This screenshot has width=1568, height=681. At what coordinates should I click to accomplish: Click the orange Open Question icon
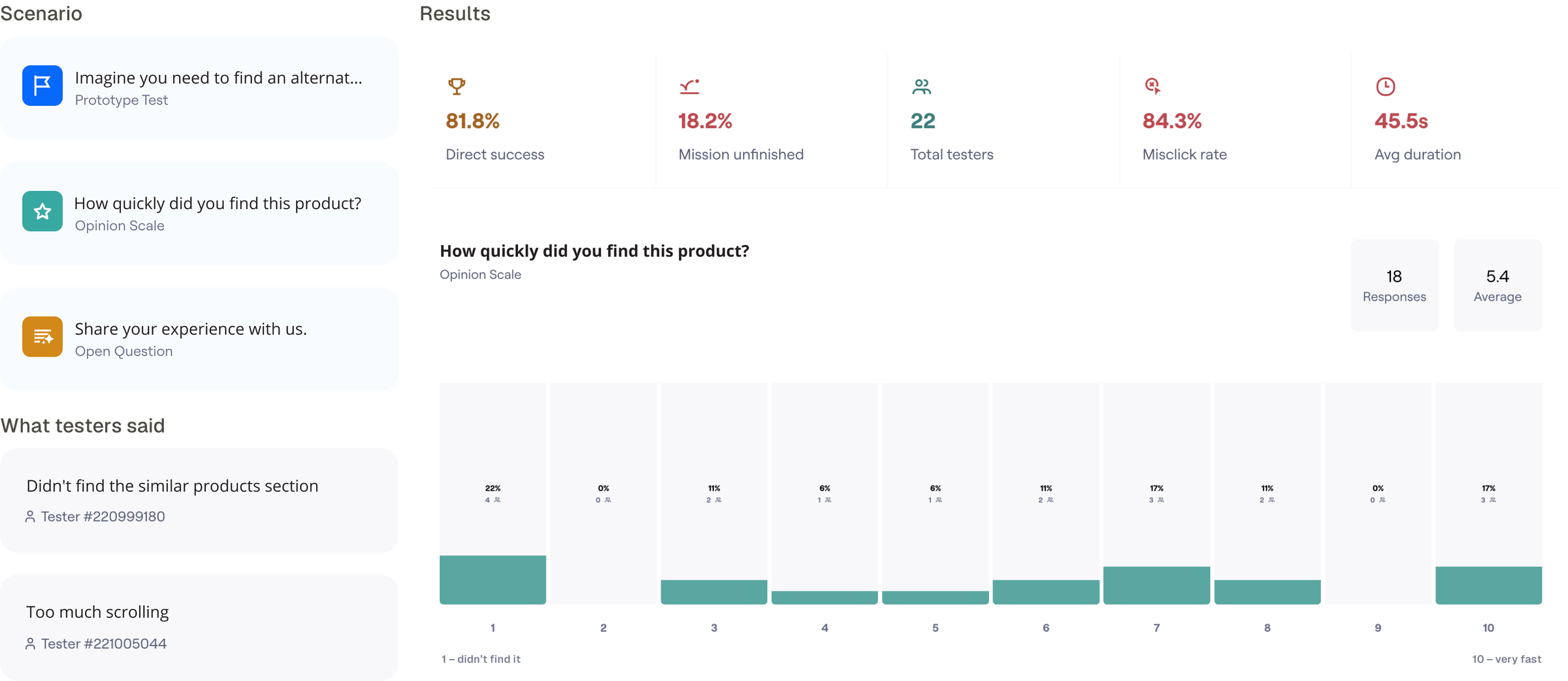[42, 337]
